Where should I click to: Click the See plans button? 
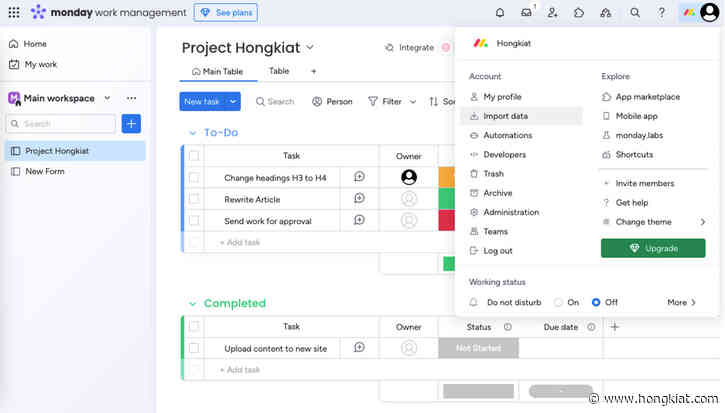pos(226,12)
